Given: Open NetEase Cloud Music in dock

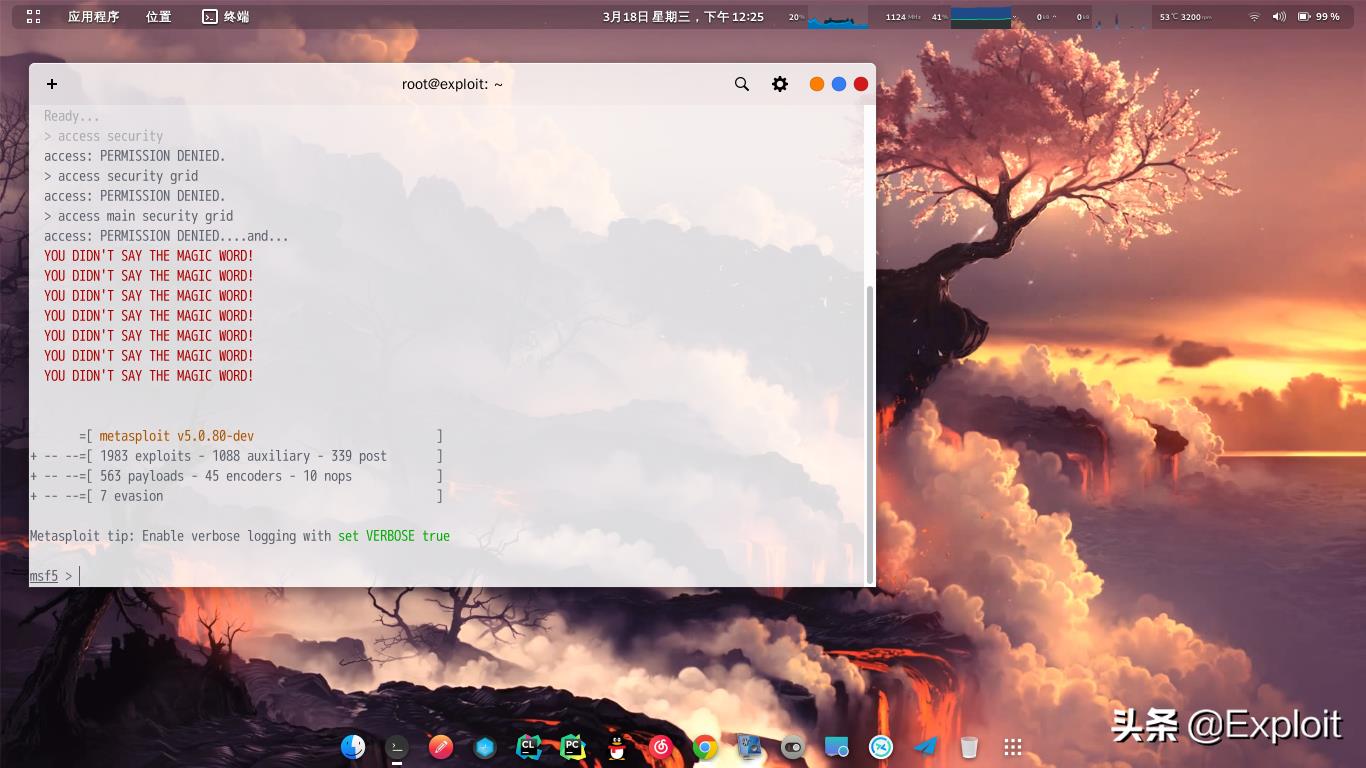Looking at the screenshot, I should coord(661,747).
